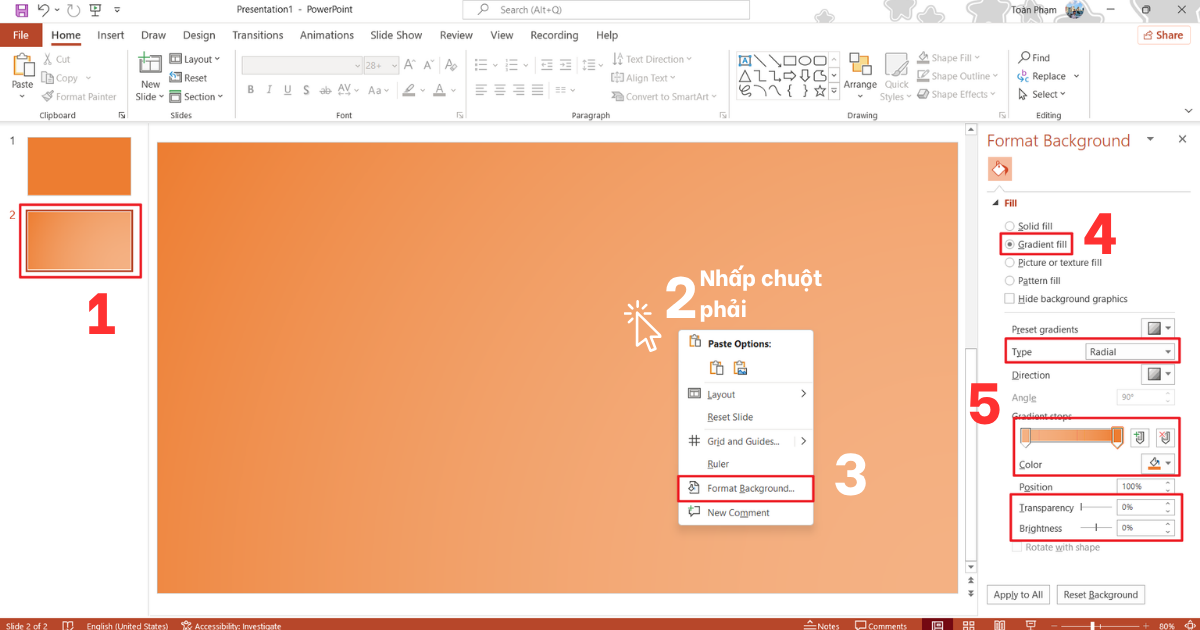The width and height of the screenshot is (1200, 630).
Task: Close the Format Background pane
Action: pos(1182,139)
